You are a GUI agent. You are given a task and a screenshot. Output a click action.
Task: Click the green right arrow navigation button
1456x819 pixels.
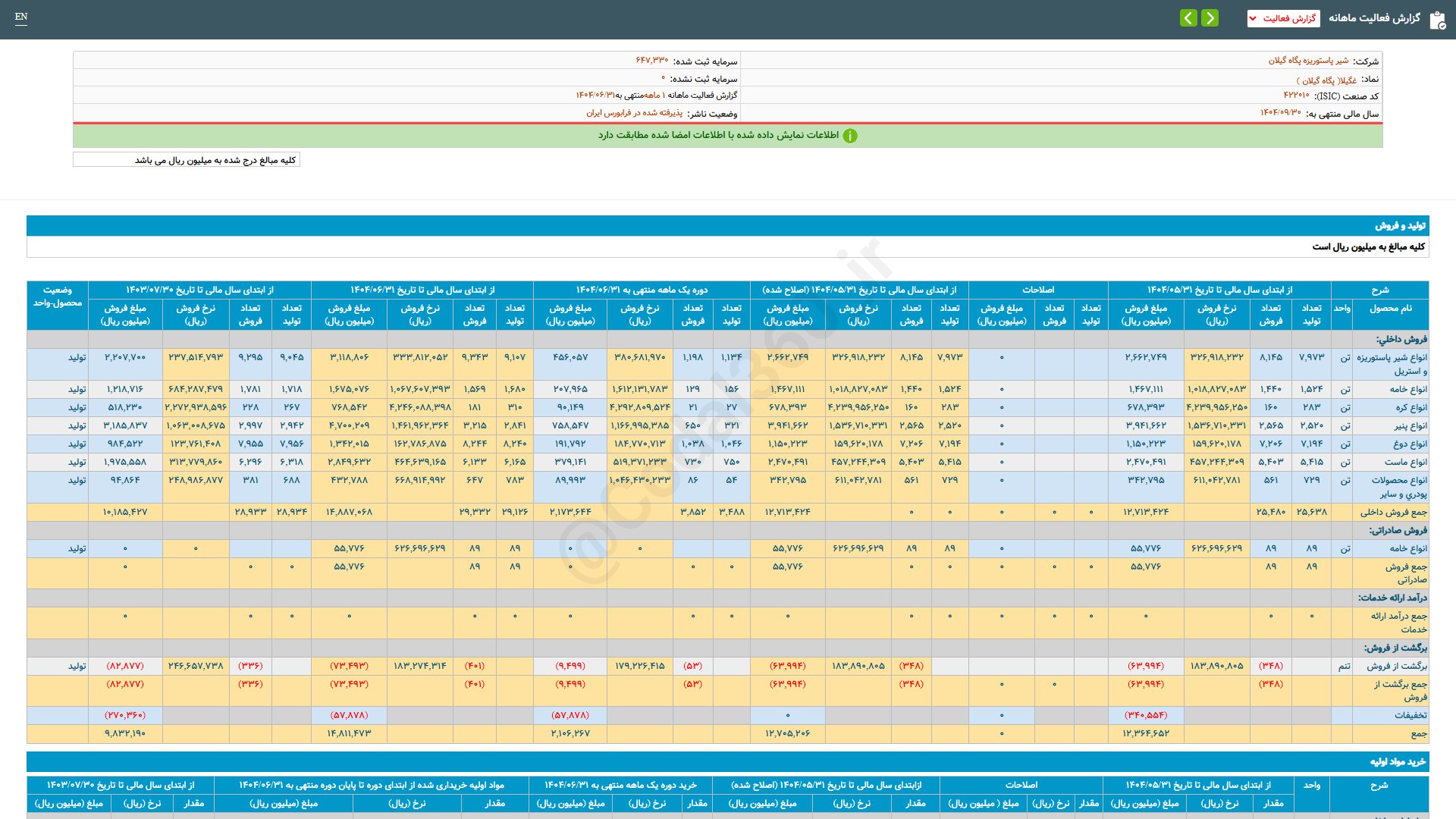[1210, 18]
